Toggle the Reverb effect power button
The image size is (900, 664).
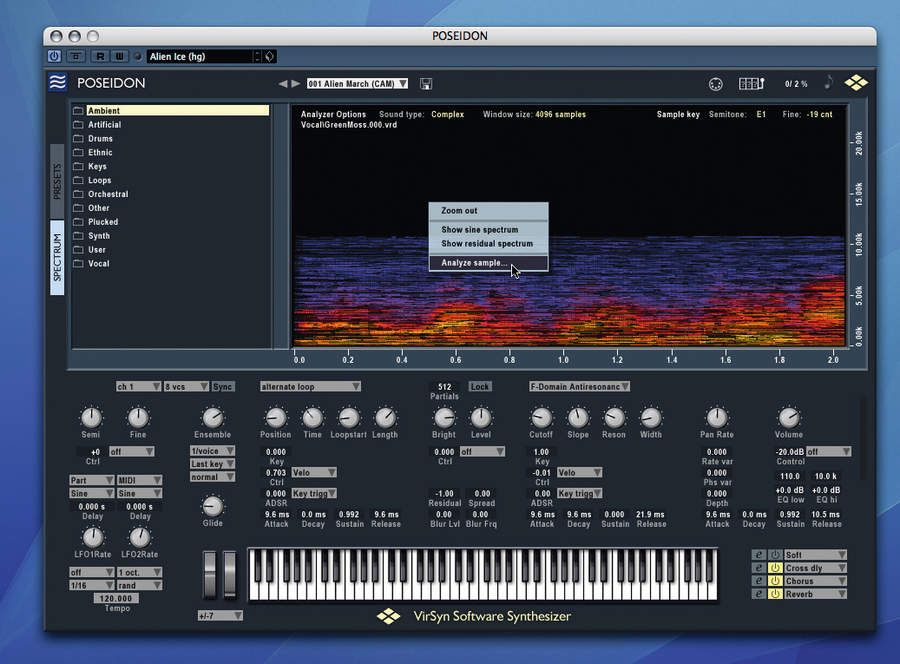click(775, 595)
